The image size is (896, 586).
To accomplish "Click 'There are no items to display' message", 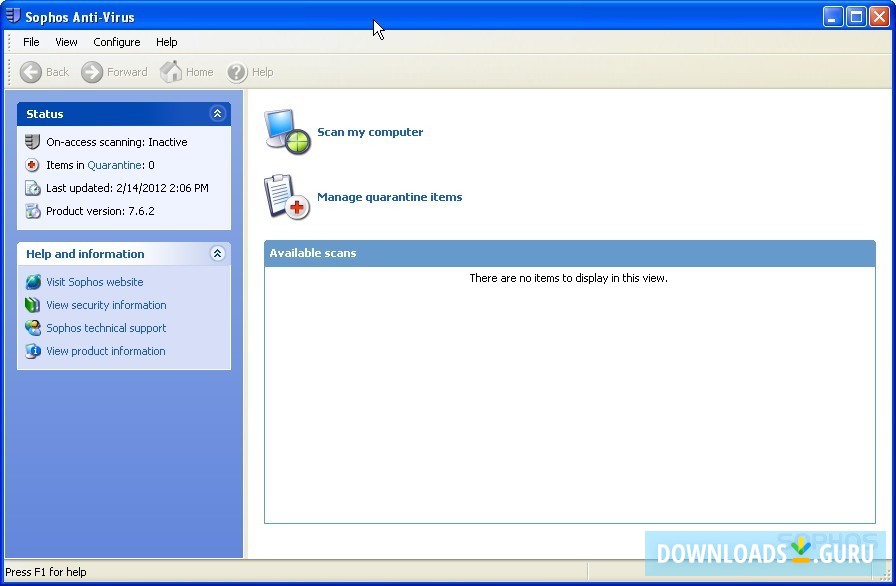I will 569,278.
